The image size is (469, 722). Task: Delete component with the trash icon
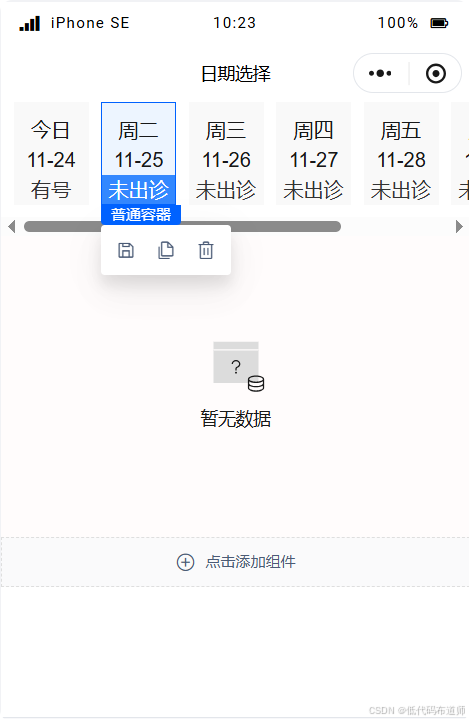(206, 250)
